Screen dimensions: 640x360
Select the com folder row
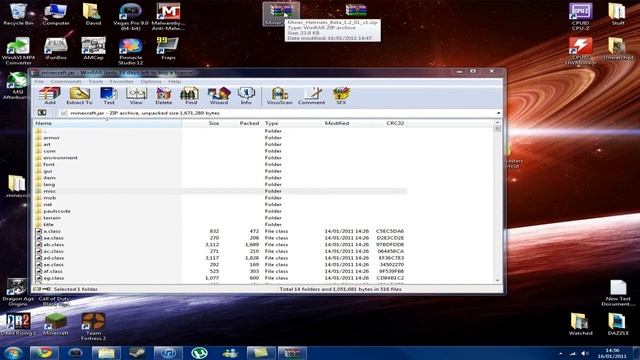[x=220, y=151]
